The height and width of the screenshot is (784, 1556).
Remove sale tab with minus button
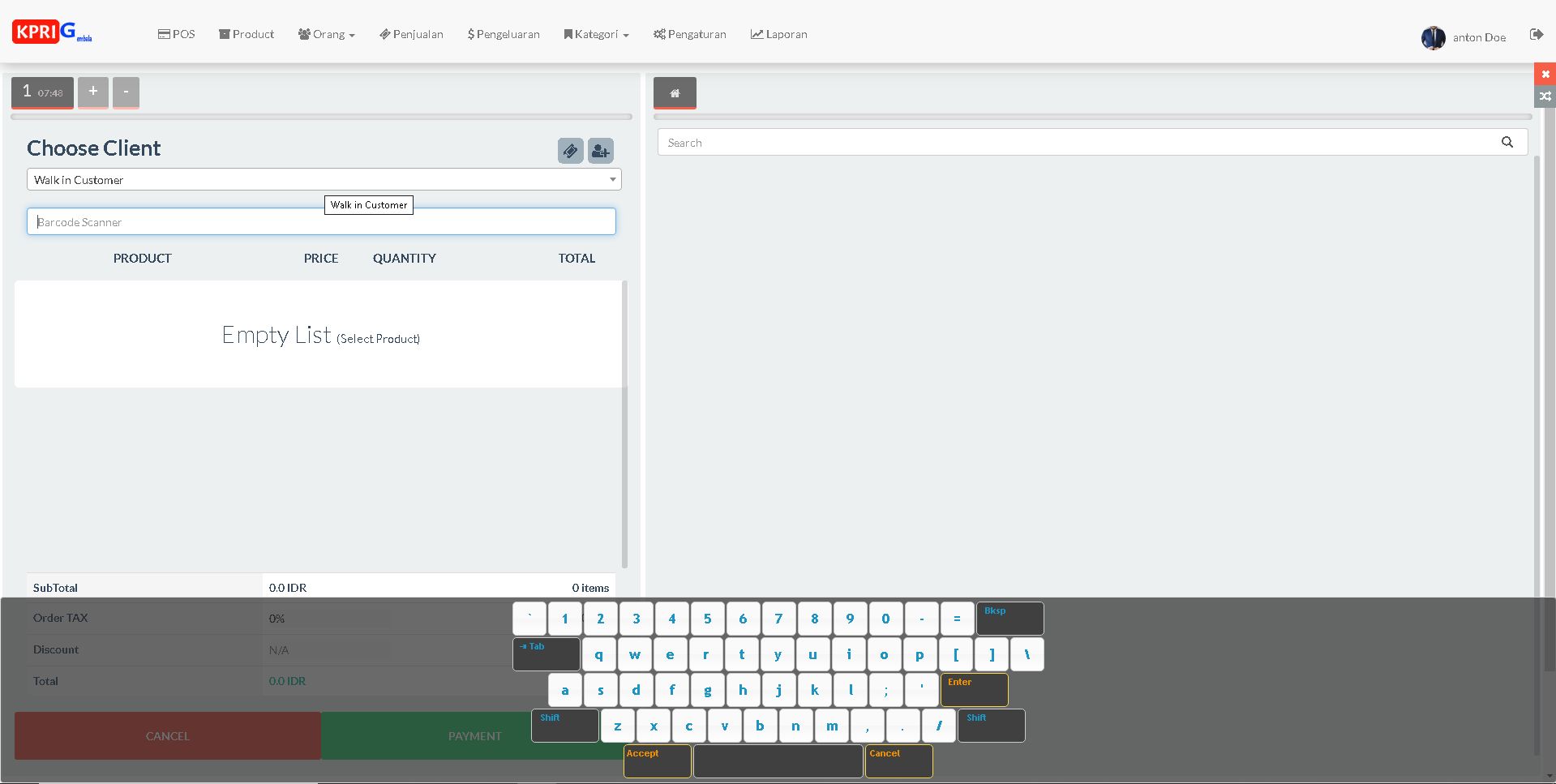coord(126,92)
